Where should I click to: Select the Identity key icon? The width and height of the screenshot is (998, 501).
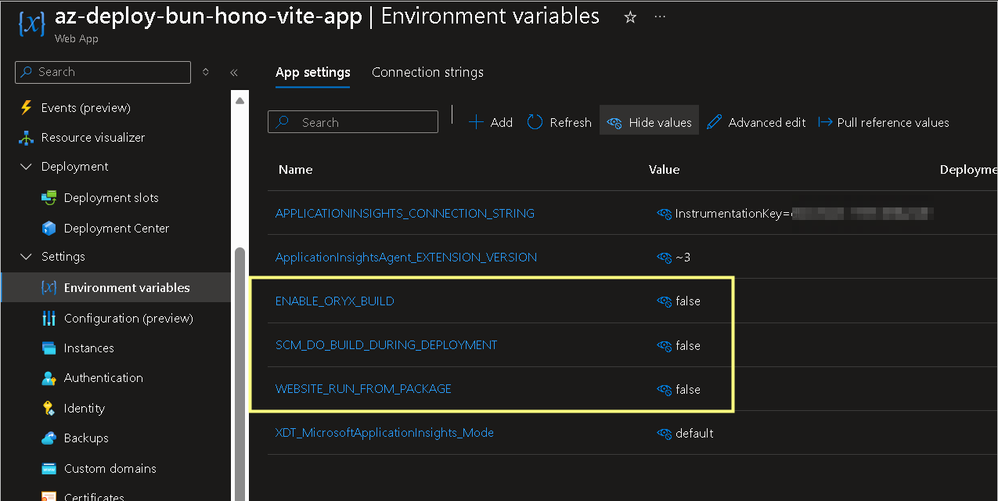[x=48, y=408]
